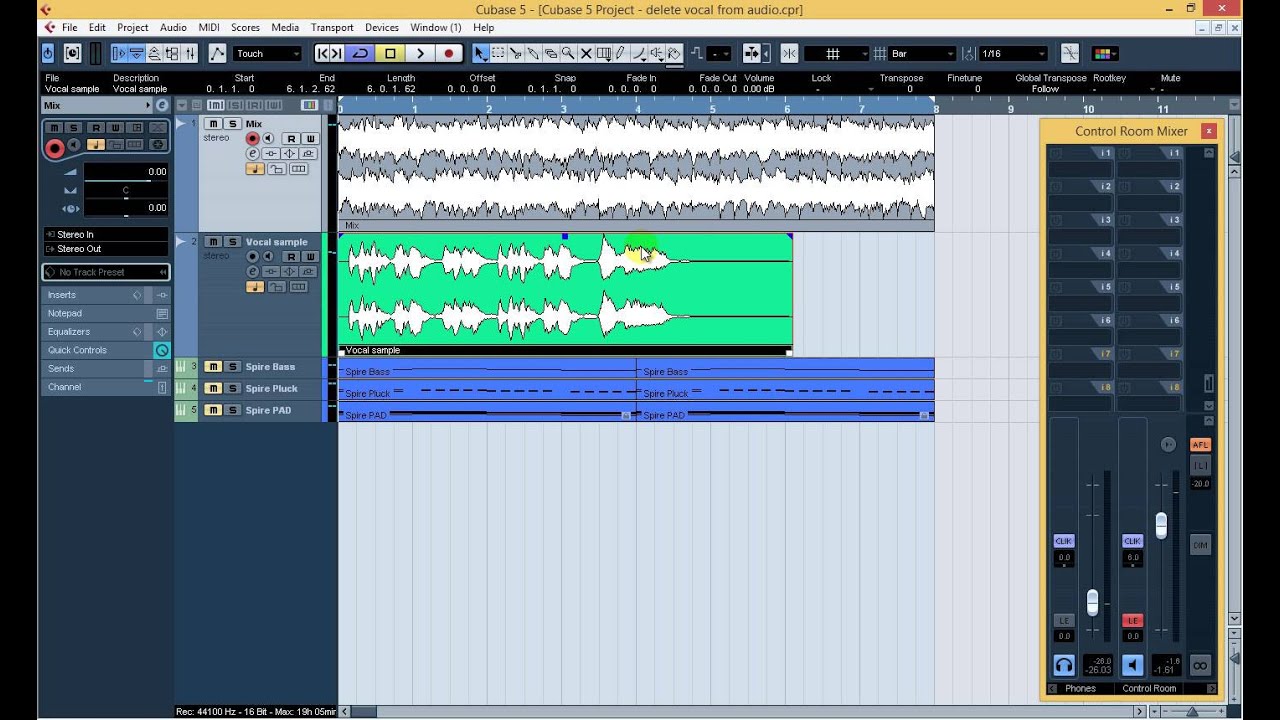Viewport: 1280px width, 720px height.
Task: Unmute the Spire PAD track
Action: pyautogui.click(x=212, y=410)
